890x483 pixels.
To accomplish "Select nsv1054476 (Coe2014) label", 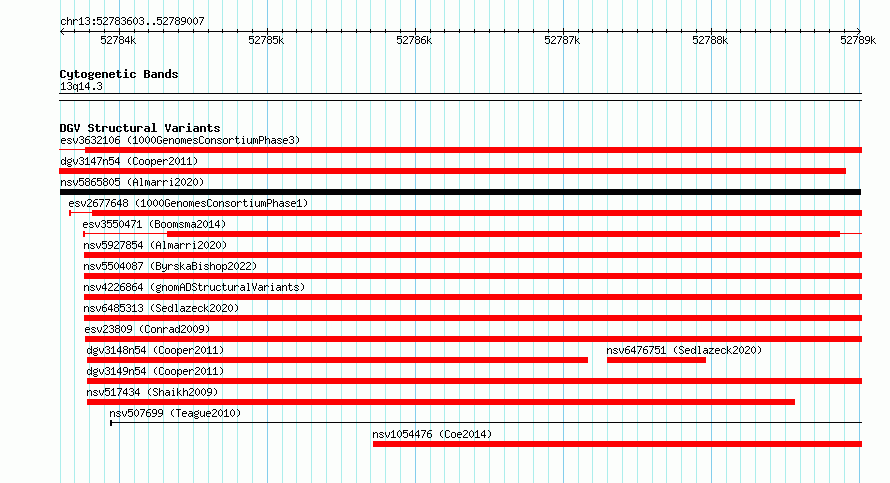I will [432, 434].
